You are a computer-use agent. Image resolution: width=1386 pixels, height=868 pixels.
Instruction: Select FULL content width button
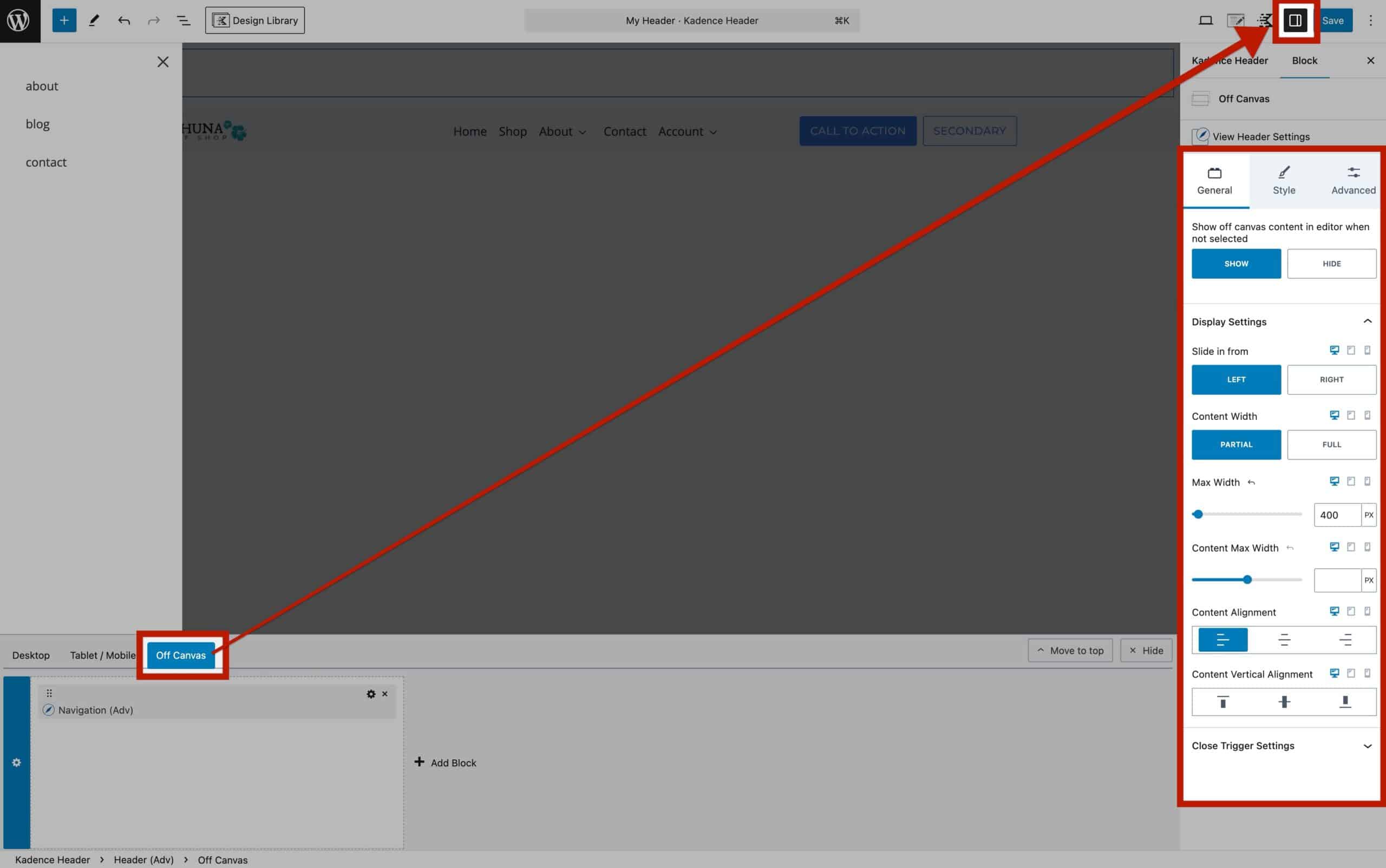tap(1331, 444)
